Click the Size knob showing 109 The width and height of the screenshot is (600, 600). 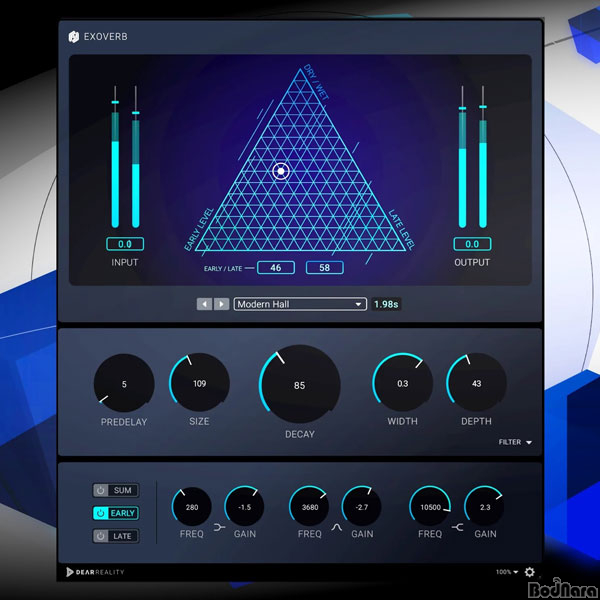(199, 383)
